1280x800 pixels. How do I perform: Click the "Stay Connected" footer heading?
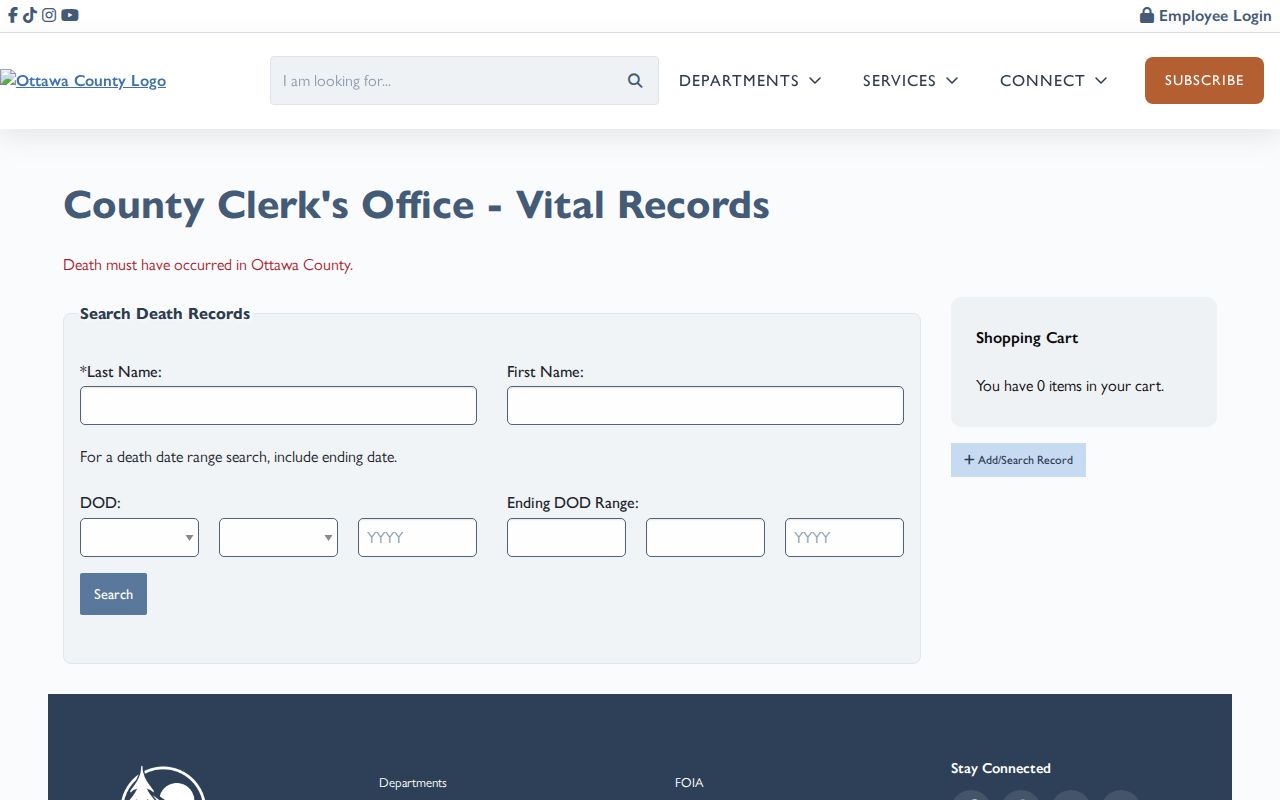coord(1001,768)
